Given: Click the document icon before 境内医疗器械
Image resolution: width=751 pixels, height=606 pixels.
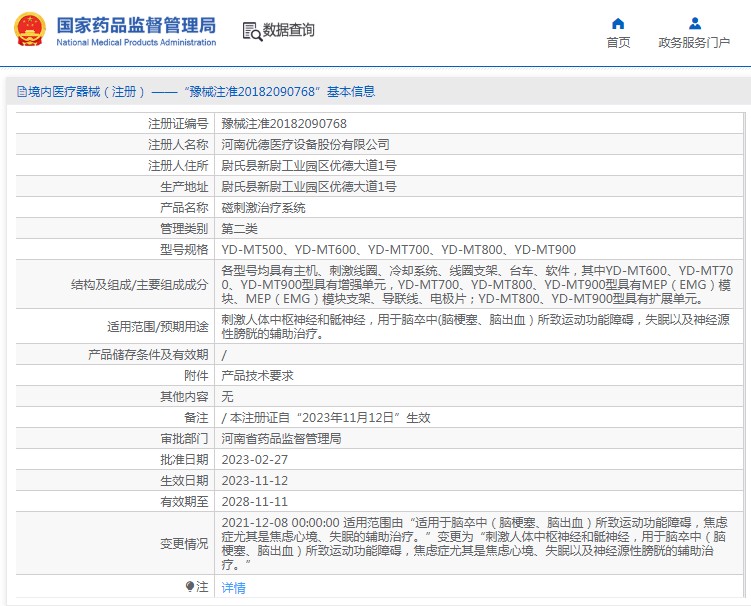Looking at the screenshot, I should click(x=22, y=91).
